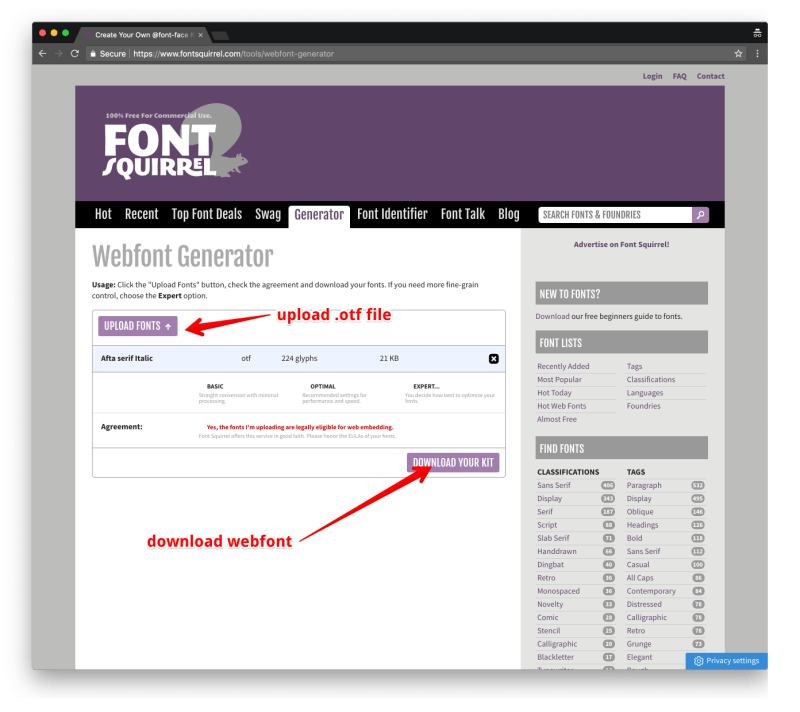Viewport: 800px width, 712px height.
Task: Select the Expert conversion option
Action: (426, 386)
